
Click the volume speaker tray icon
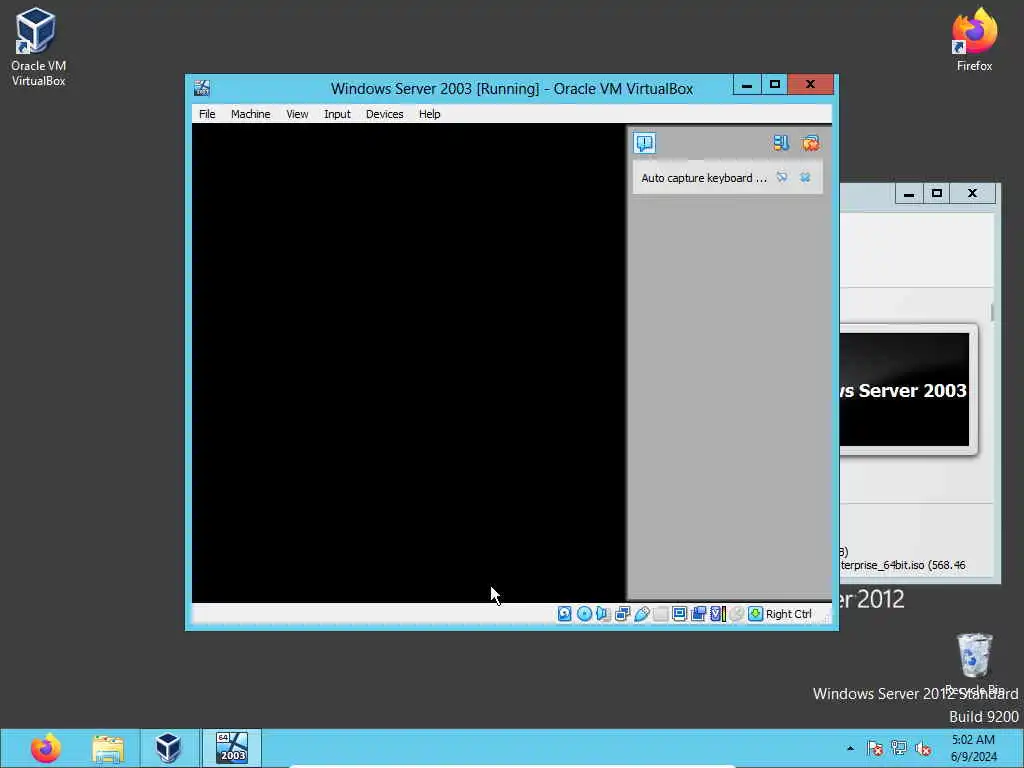point(923,748)
